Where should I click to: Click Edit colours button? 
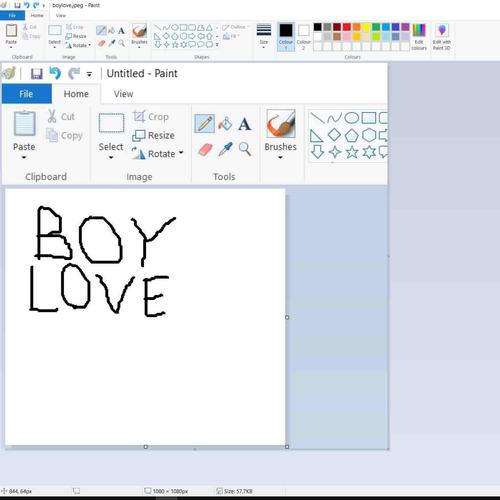point(419,37)
